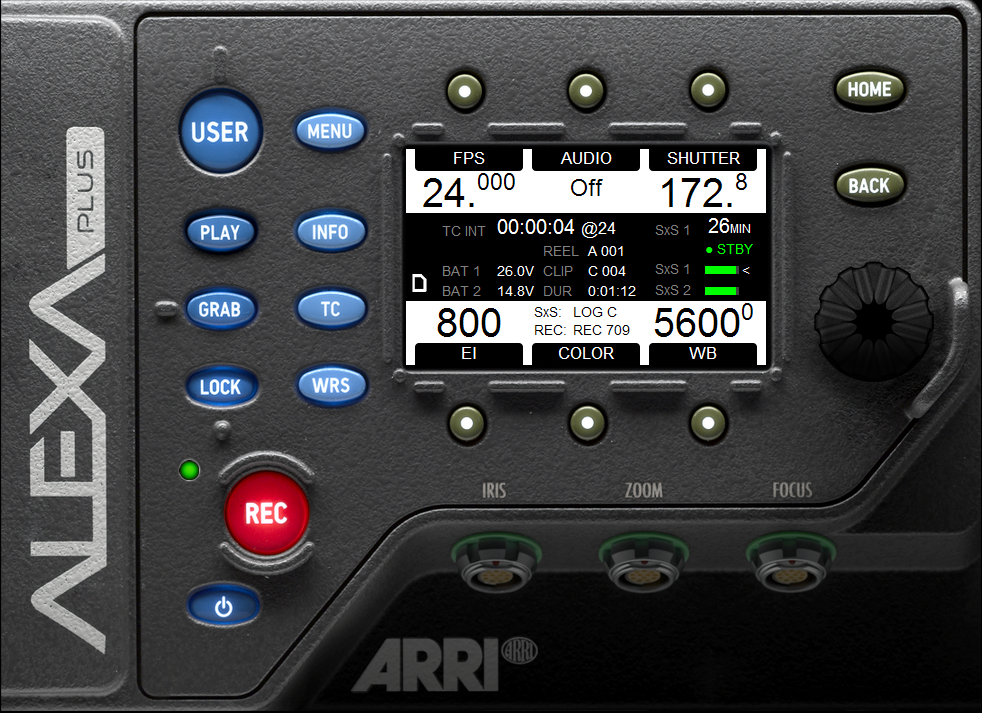Click the IRIS connector socket

coord(496,564)
